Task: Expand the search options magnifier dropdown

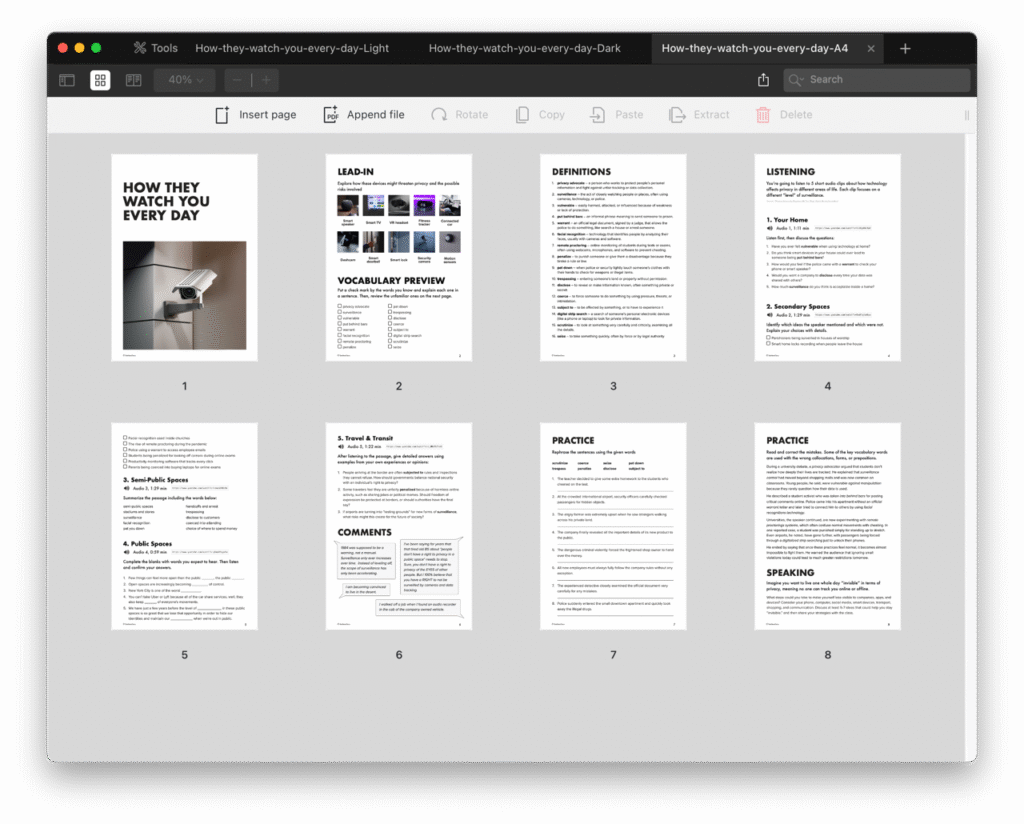Action: (x=797, y=80)
